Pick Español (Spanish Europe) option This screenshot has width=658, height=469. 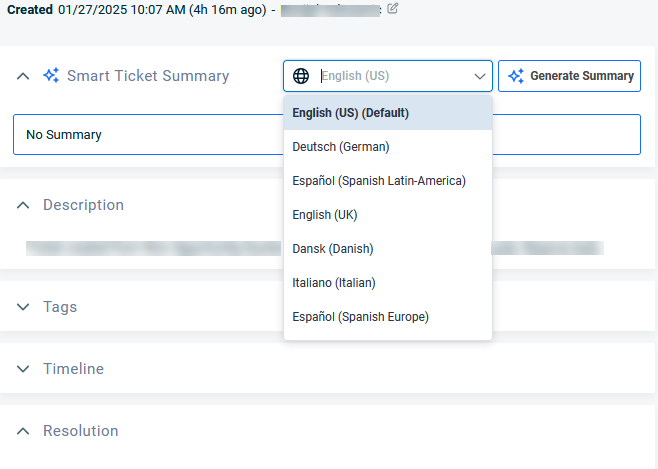[x=360, y=317]
